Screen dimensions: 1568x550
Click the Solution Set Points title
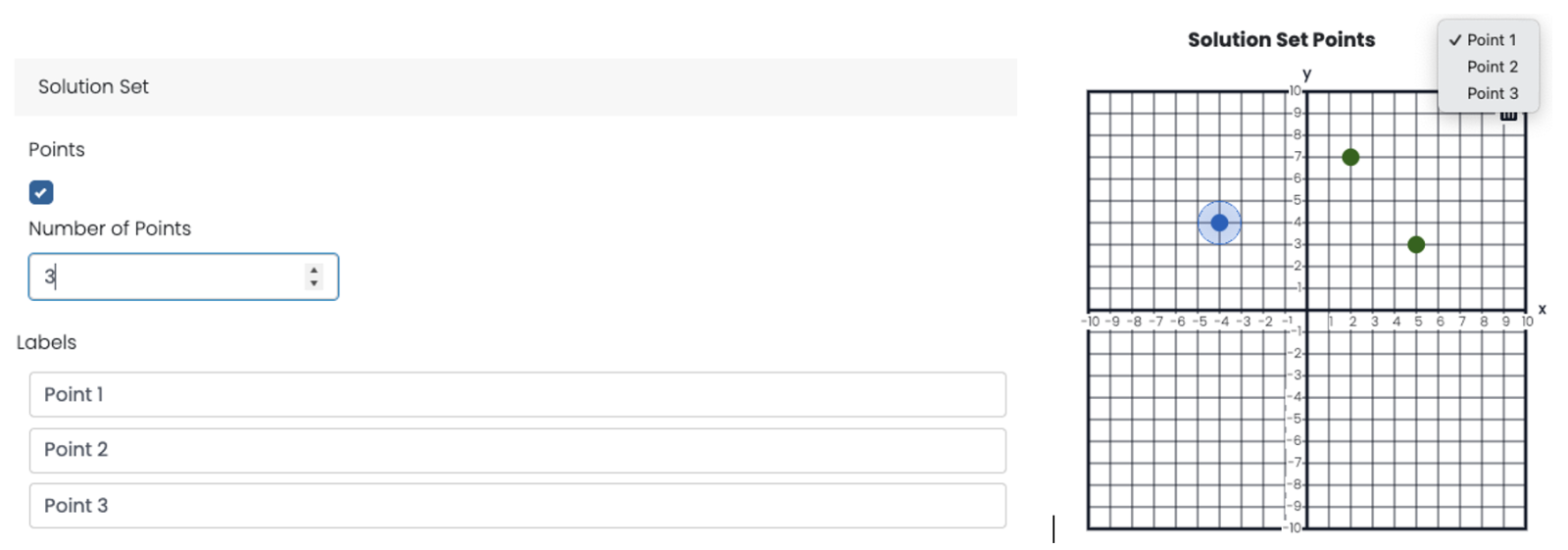1281,40
